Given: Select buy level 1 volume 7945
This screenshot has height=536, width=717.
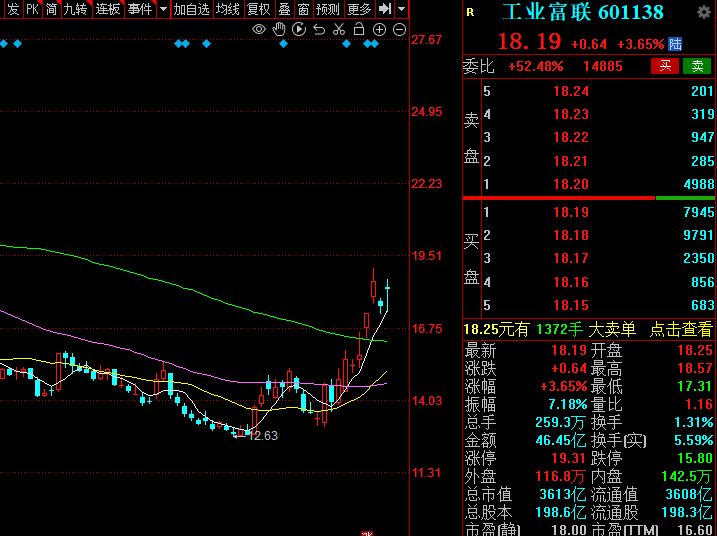Looking at the screenshot, I should (x=699, y=212).
